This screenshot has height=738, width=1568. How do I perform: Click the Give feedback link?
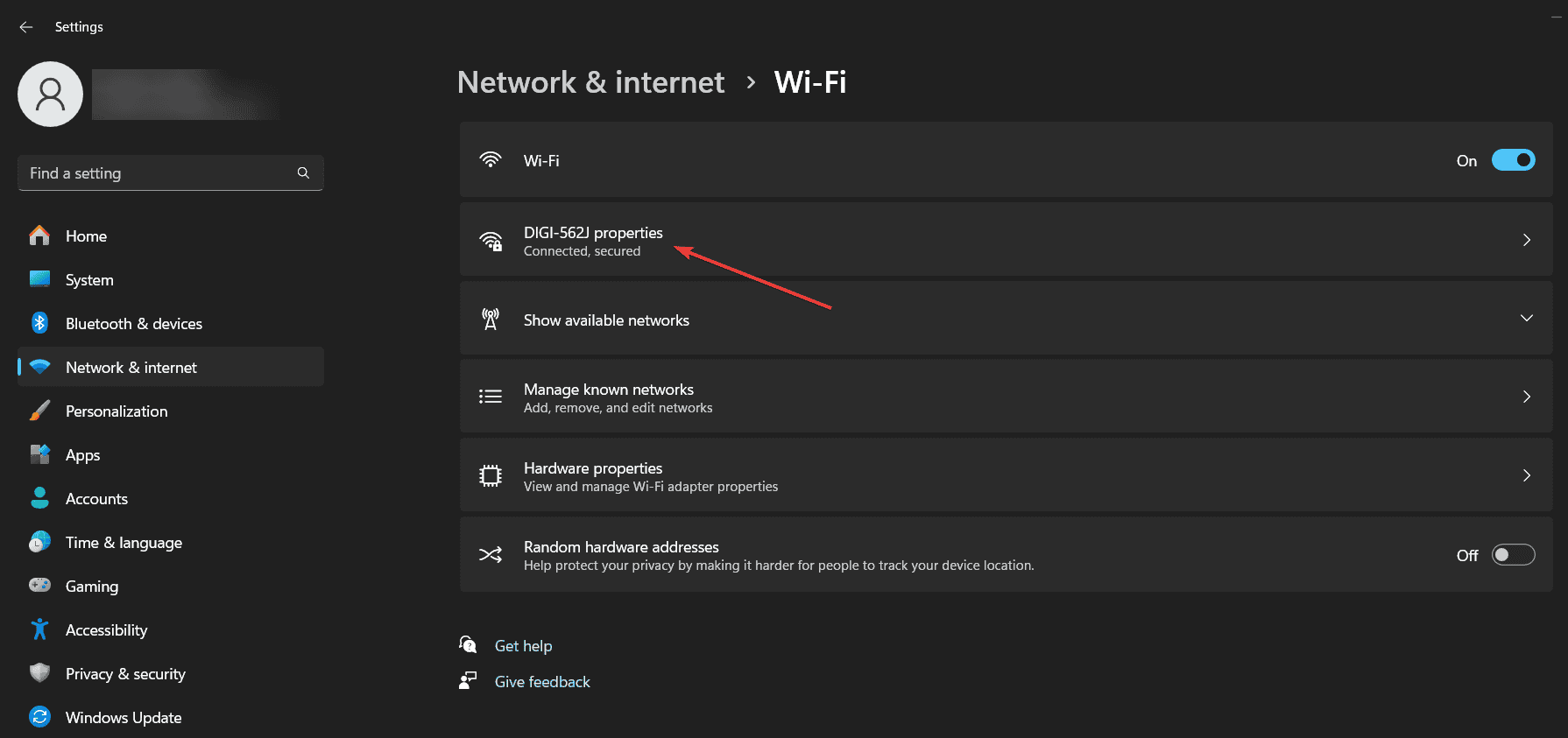click(x=541, y=681)
